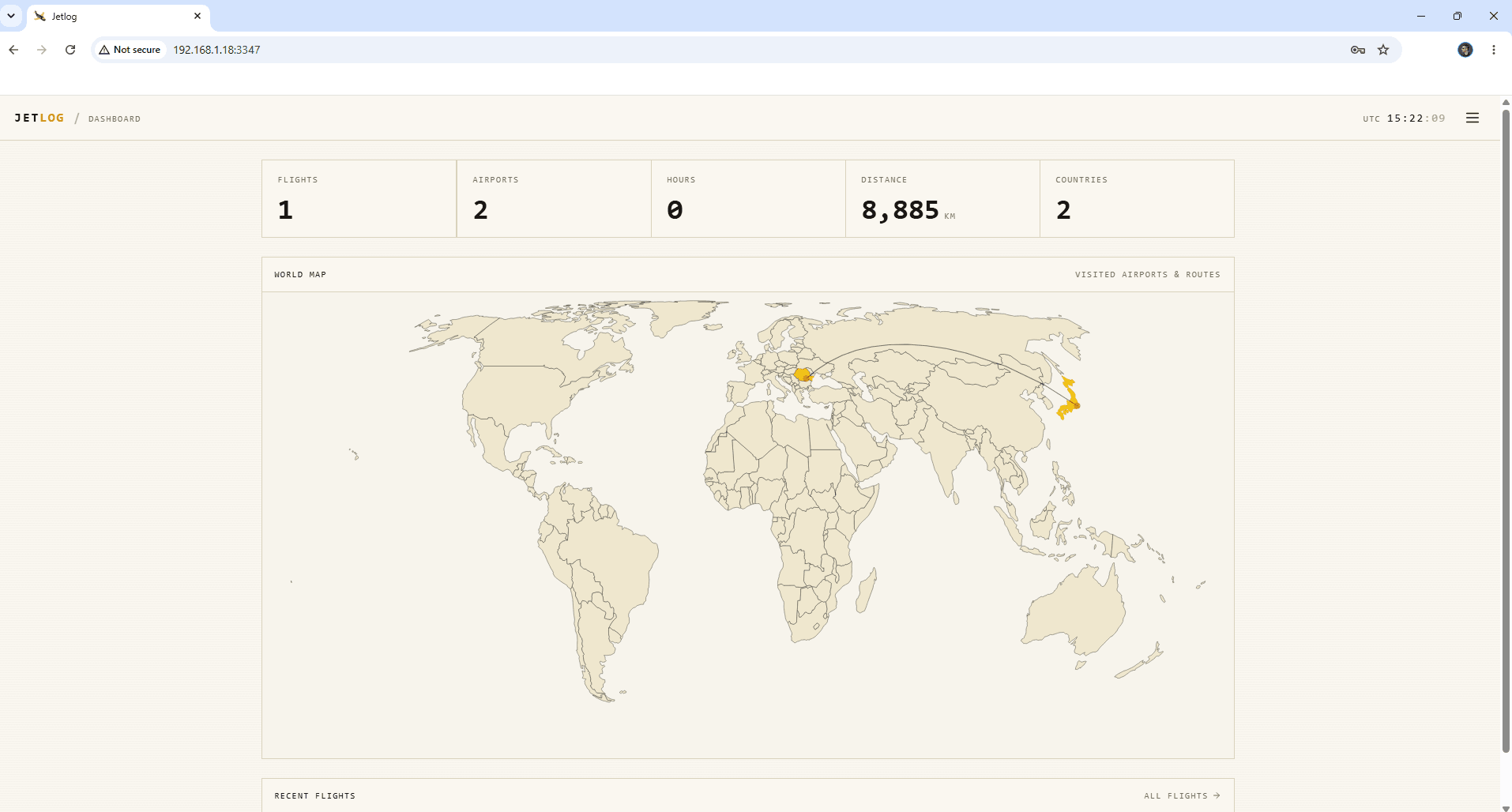The height and width of the screenshot is (812, 1512).
Task: Bookmark this page with the star icon
Action: [1383, 50]
